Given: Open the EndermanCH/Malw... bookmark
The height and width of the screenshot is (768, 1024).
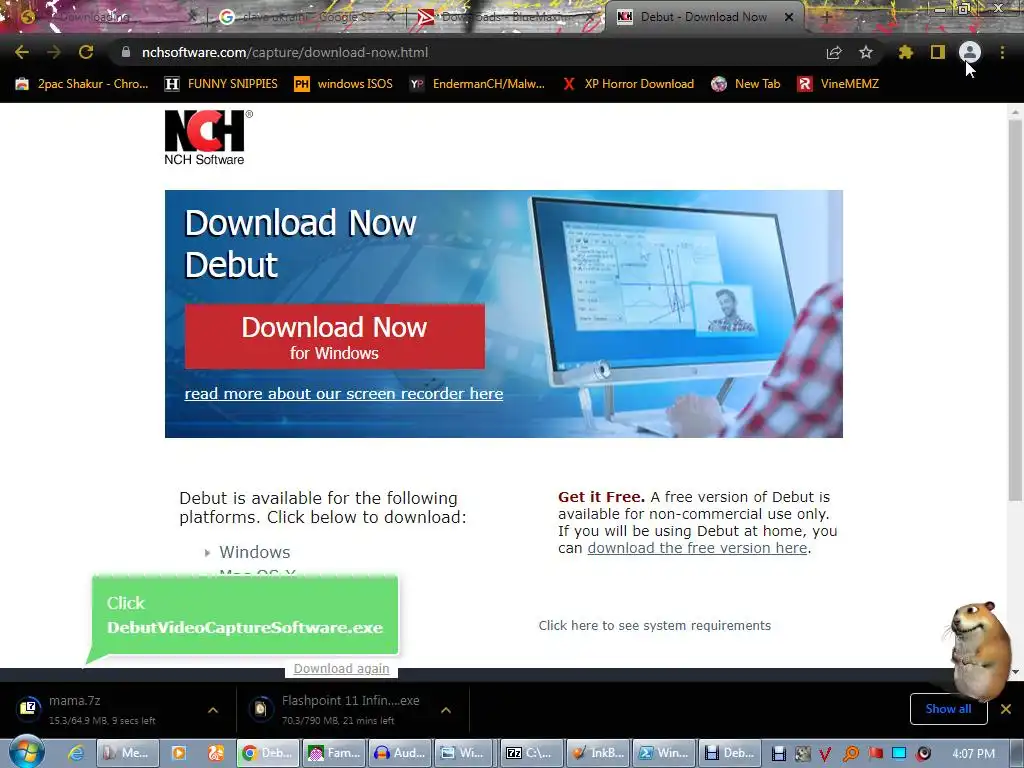Looking at the screenshot, I should (478, 84).
